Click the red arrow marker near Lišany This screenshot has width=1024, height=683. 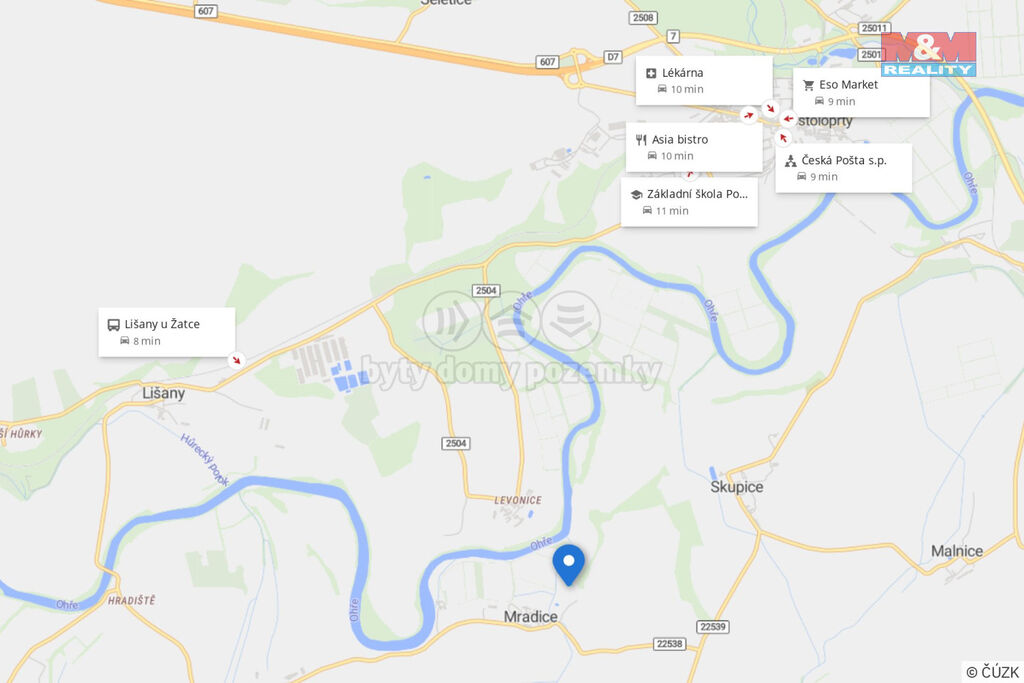tap(236, 360)
